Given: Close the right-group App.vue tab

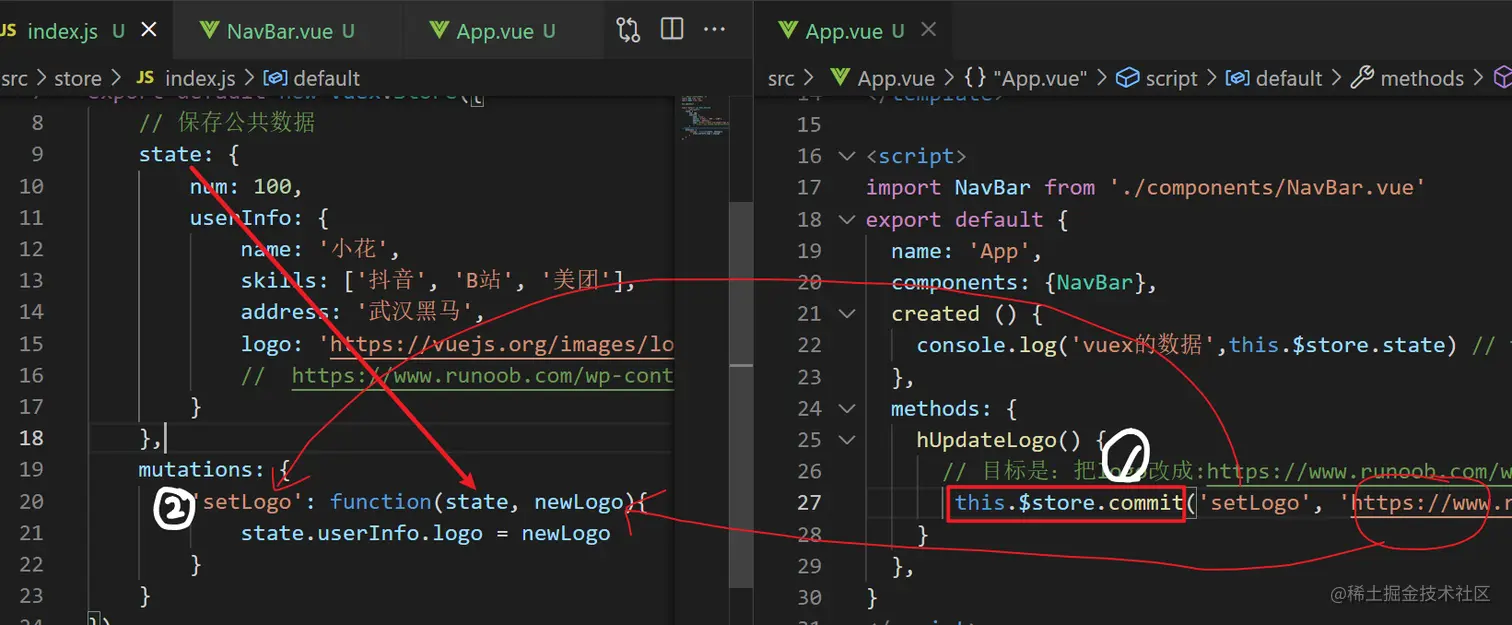Looking at the screenshot, I should pyautogui.click(x=929, y=30).
